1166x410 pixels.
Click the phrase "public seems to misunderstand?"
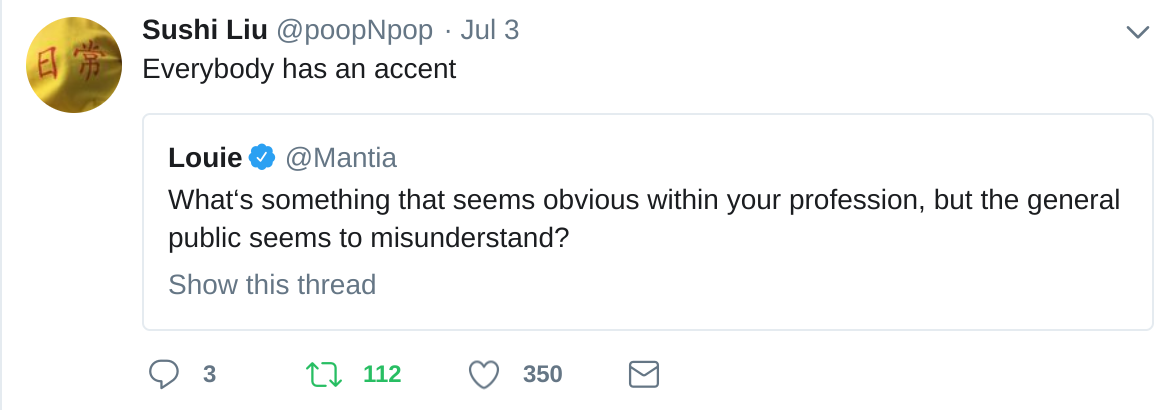point(376,241)
